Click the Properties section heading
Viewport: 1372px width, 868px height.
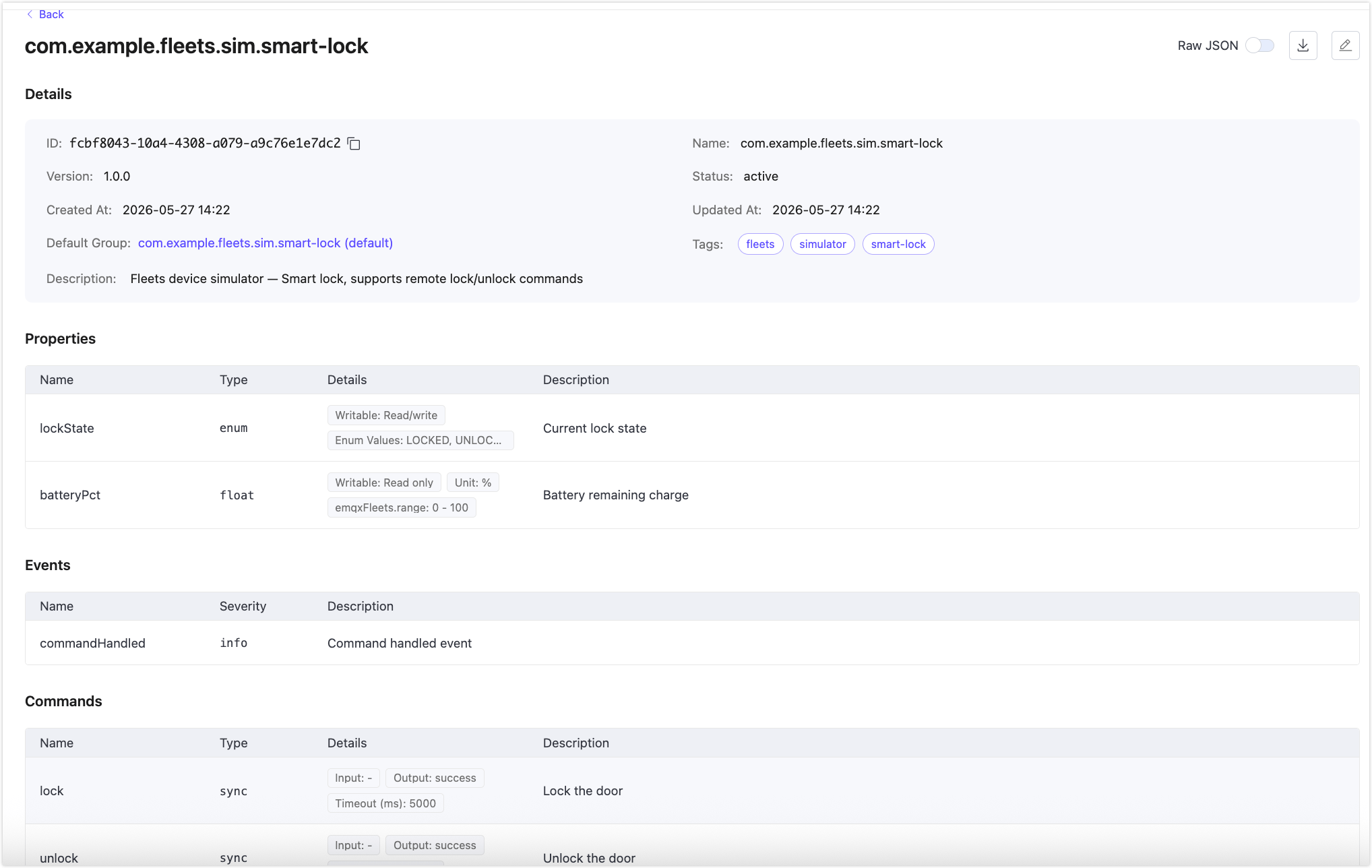point(60,338)
